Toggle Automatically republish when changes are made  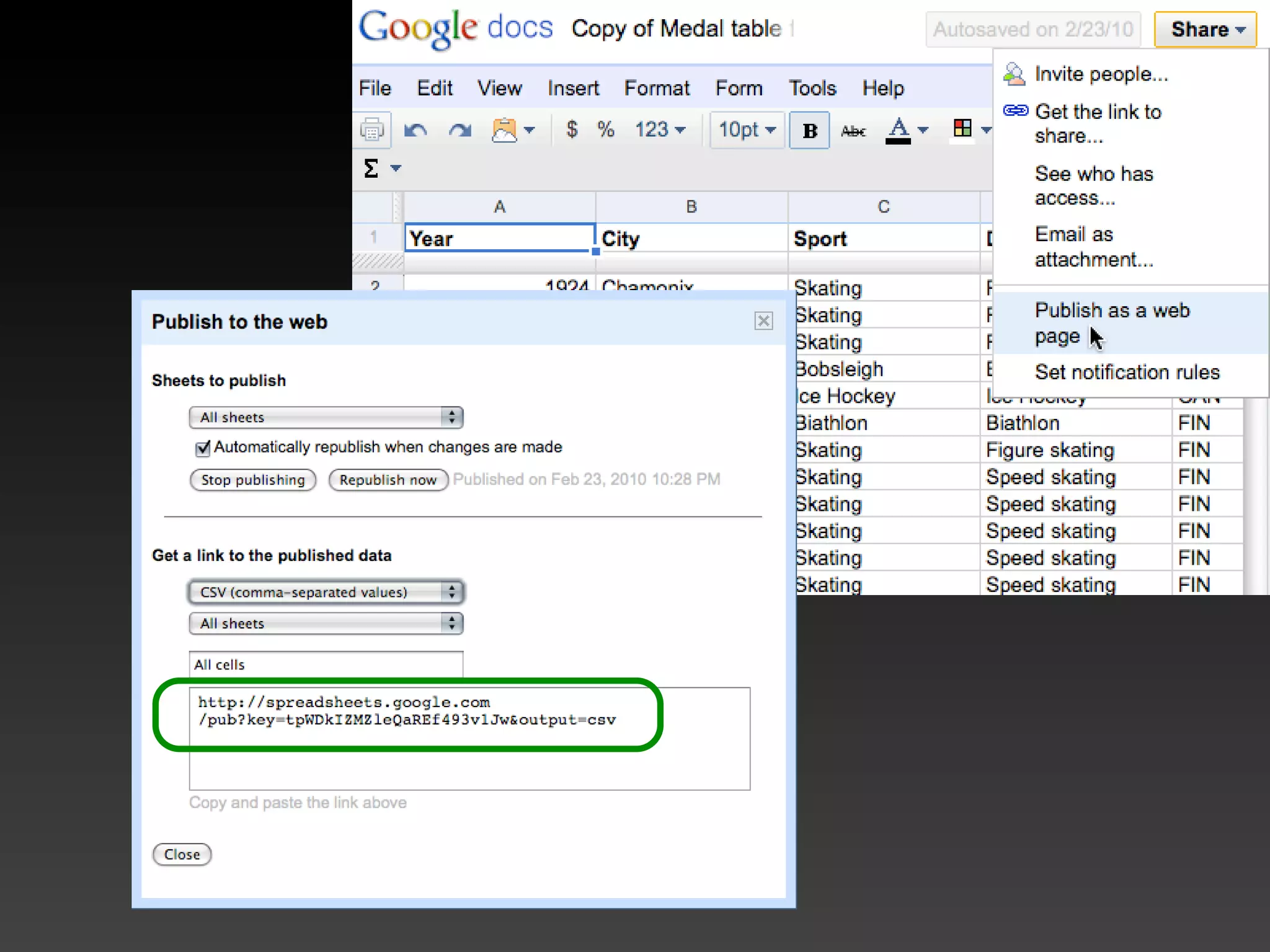click(x=203, y=447)
